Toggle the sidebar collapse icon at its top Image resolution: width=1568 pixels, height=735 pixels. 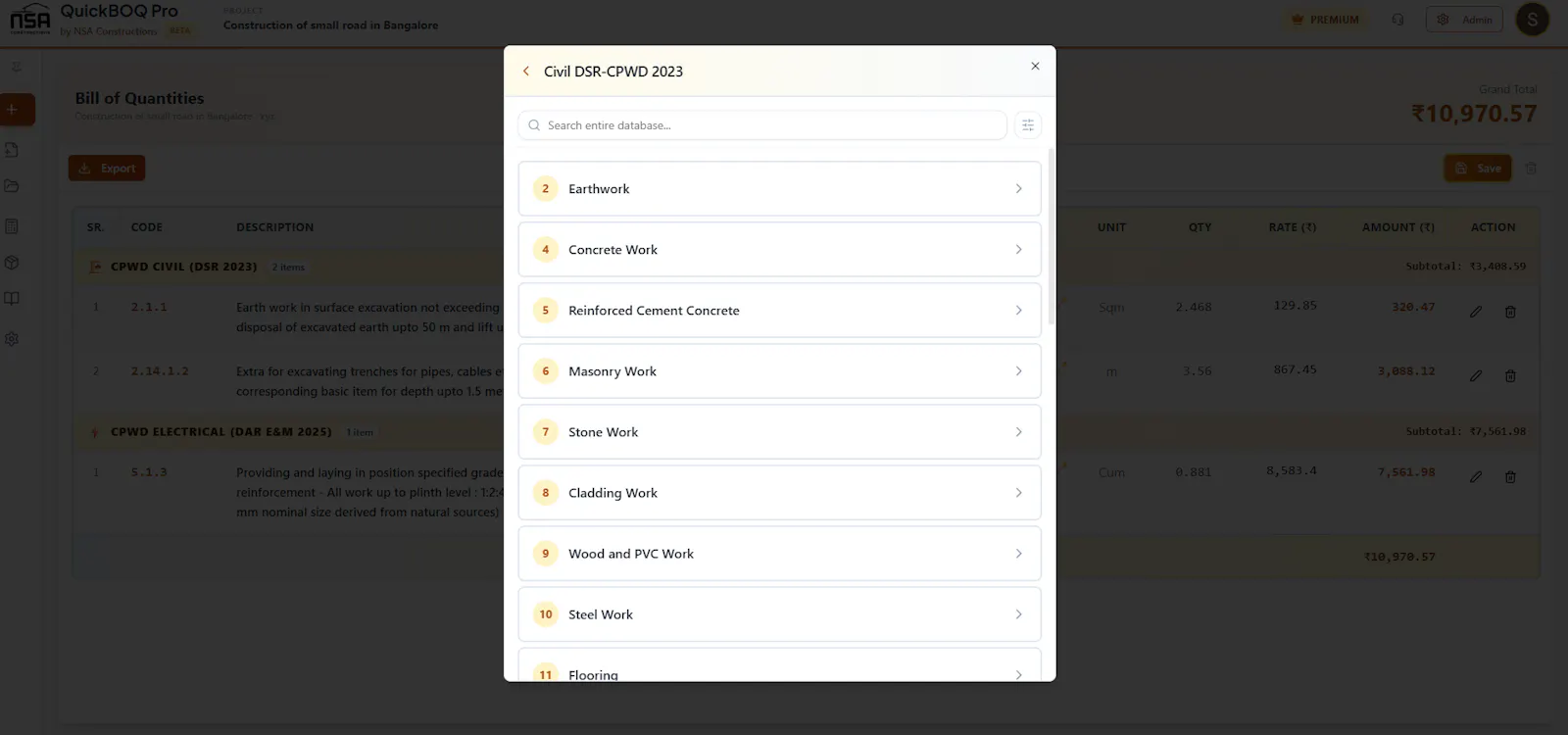tap(16, 68)
